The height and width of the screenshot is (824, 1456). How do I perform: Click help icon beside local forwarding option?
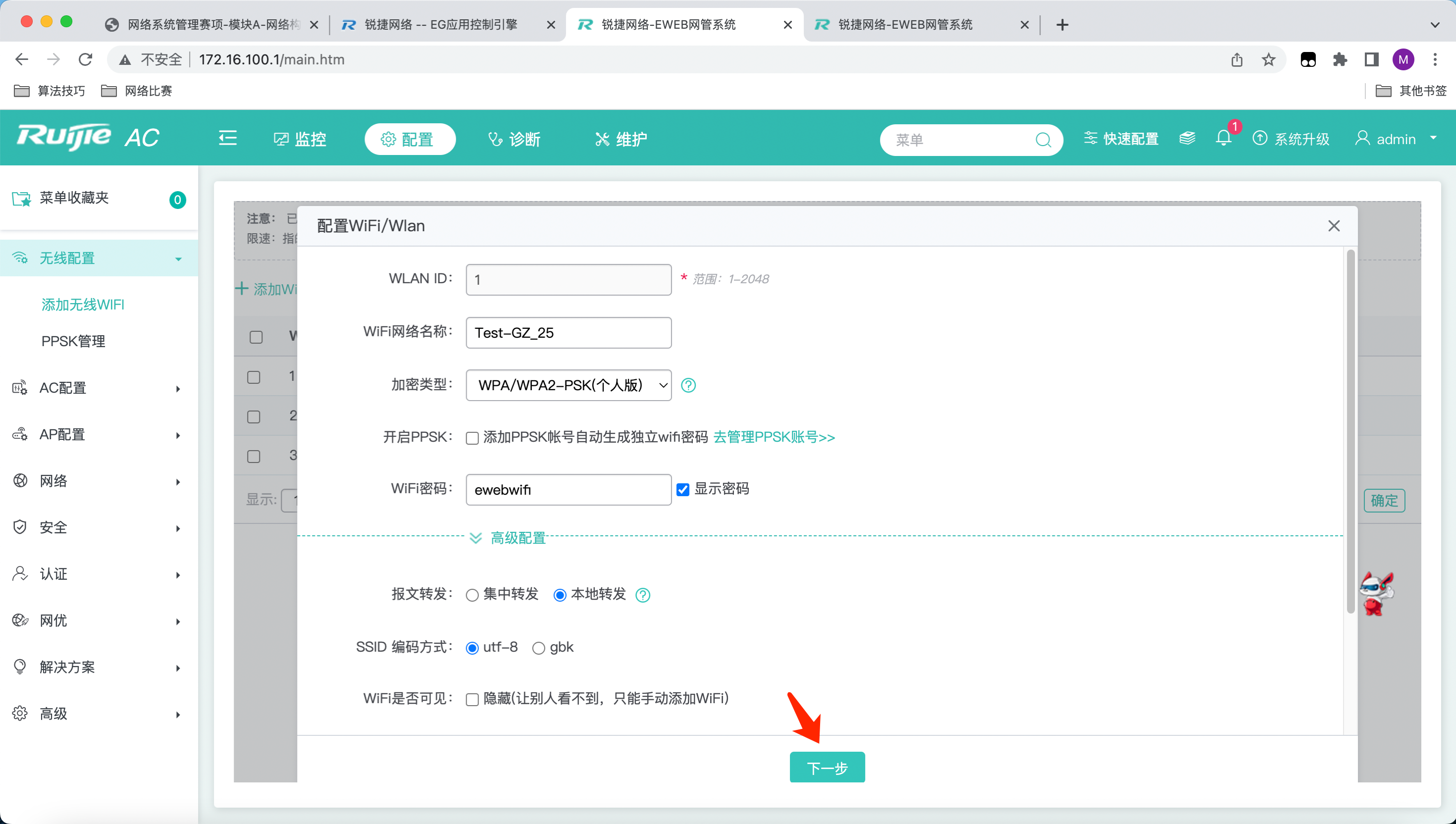click(643, 595)
